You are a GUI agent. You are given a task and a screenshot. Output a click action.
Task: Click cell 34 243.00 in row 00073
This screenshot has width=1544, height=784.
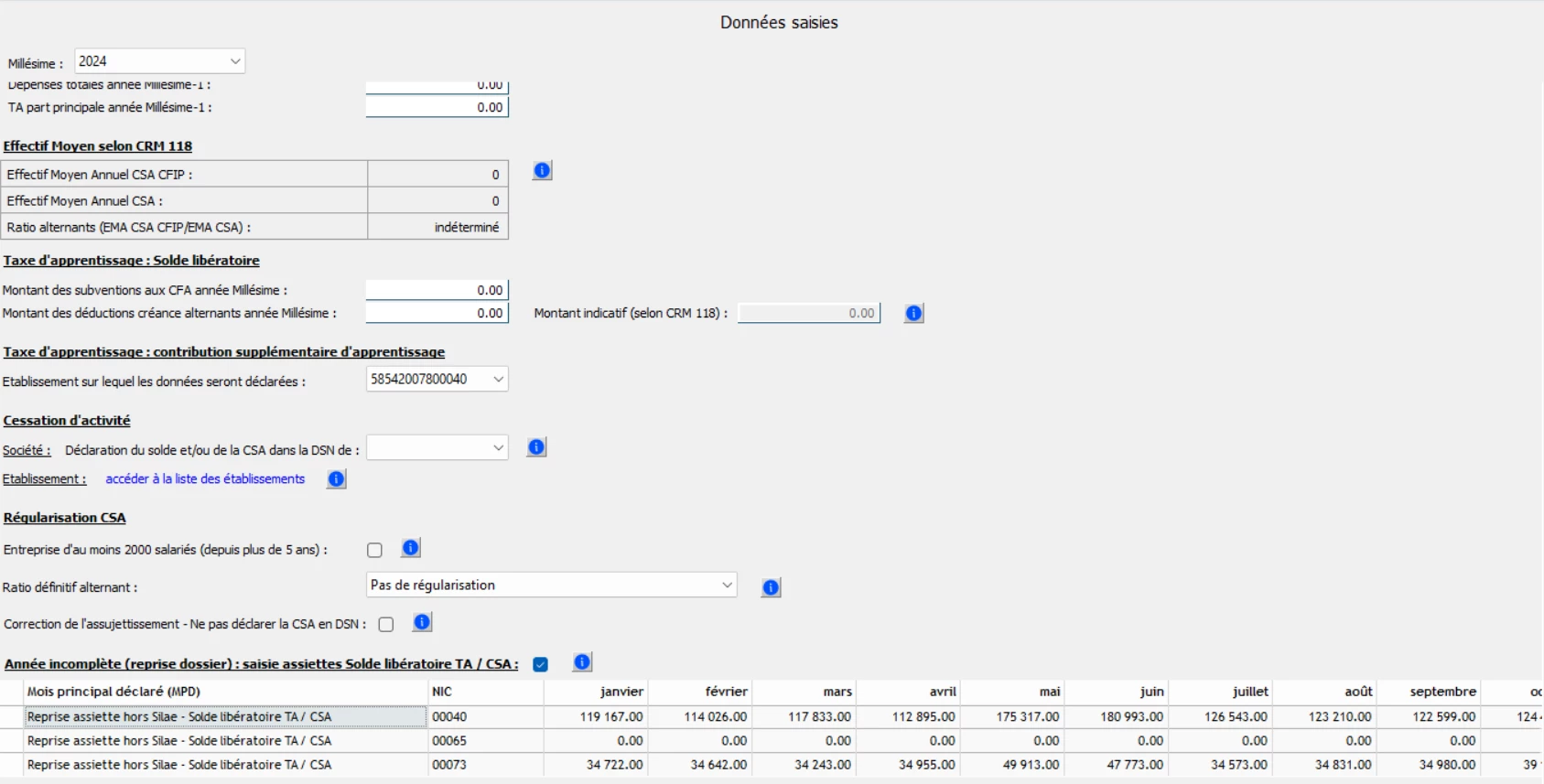click(804, 764)
